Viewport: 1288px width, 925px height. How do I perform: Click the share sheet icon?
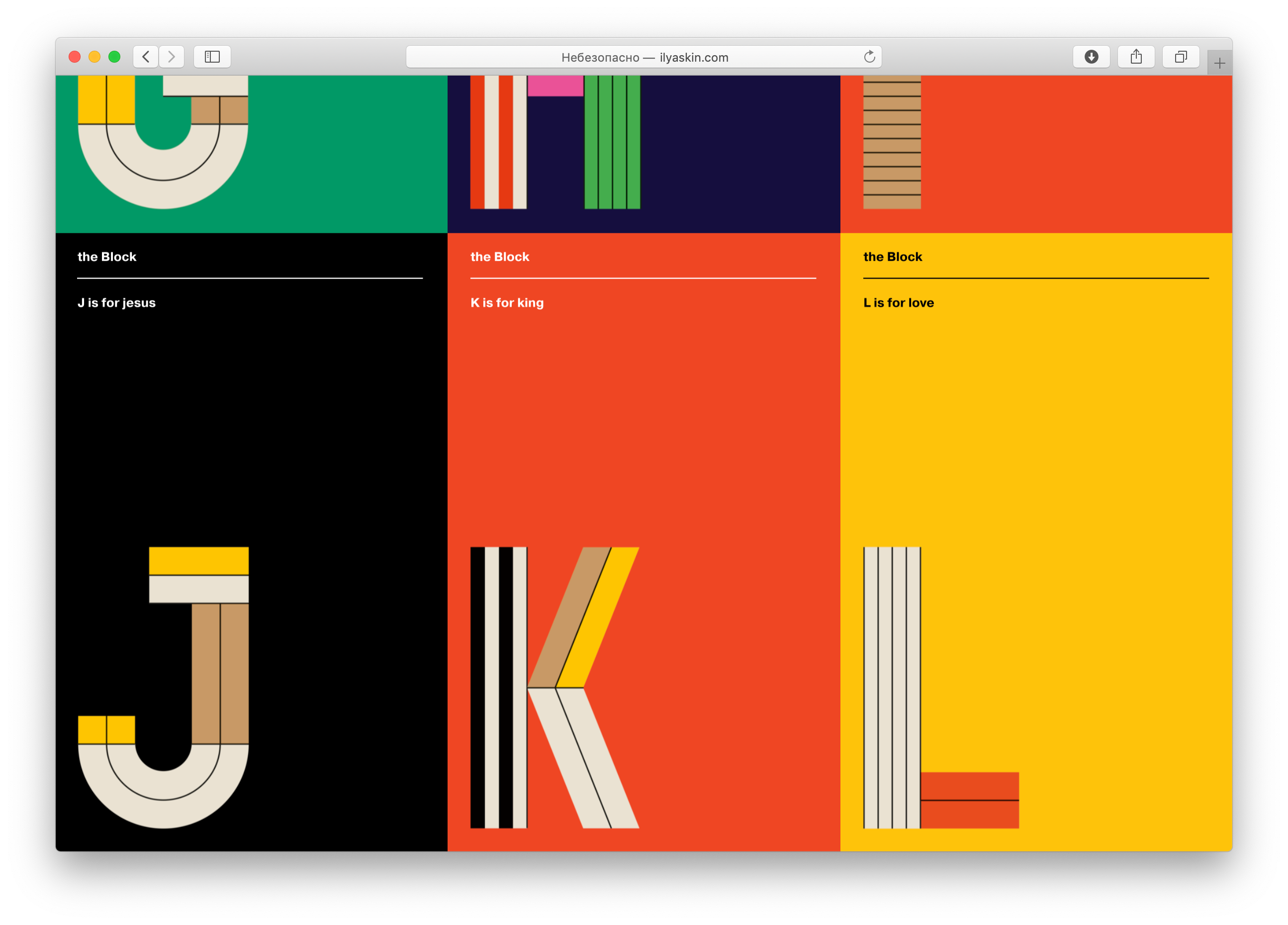click(1136, 57)
